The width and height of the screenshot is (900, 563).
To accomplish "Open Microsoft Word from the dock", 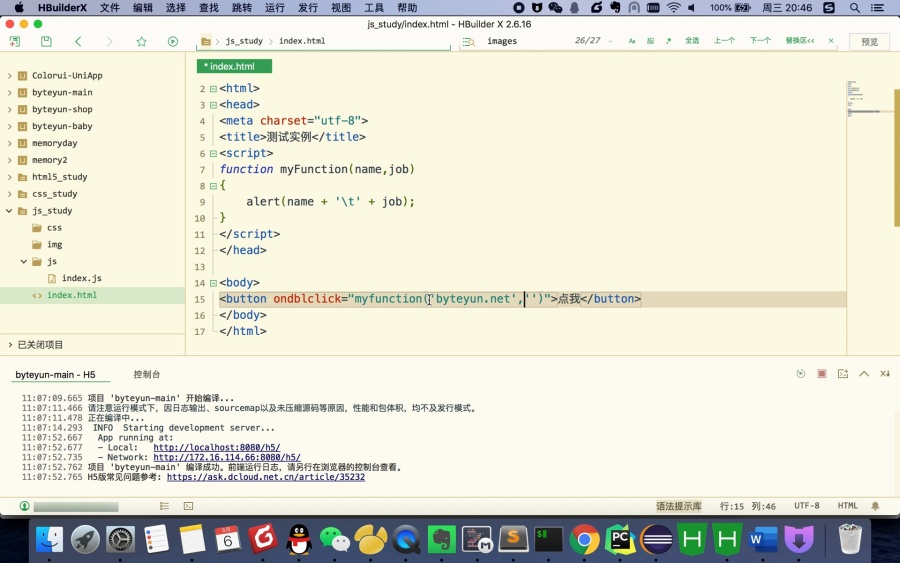I will point(763,540).
